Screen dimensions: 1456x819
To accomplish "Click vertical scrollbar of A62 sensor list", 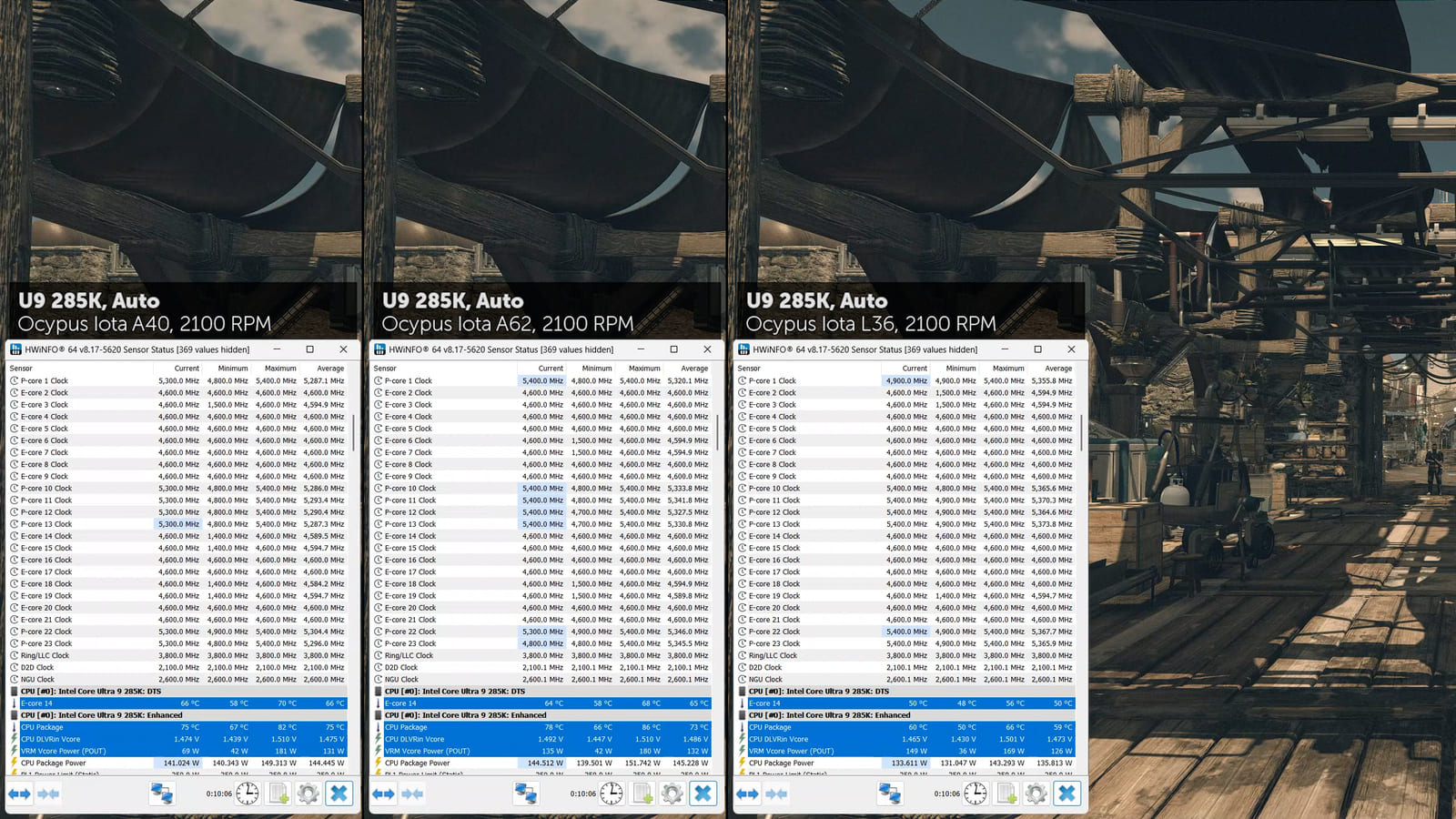I will pos(718,433).
